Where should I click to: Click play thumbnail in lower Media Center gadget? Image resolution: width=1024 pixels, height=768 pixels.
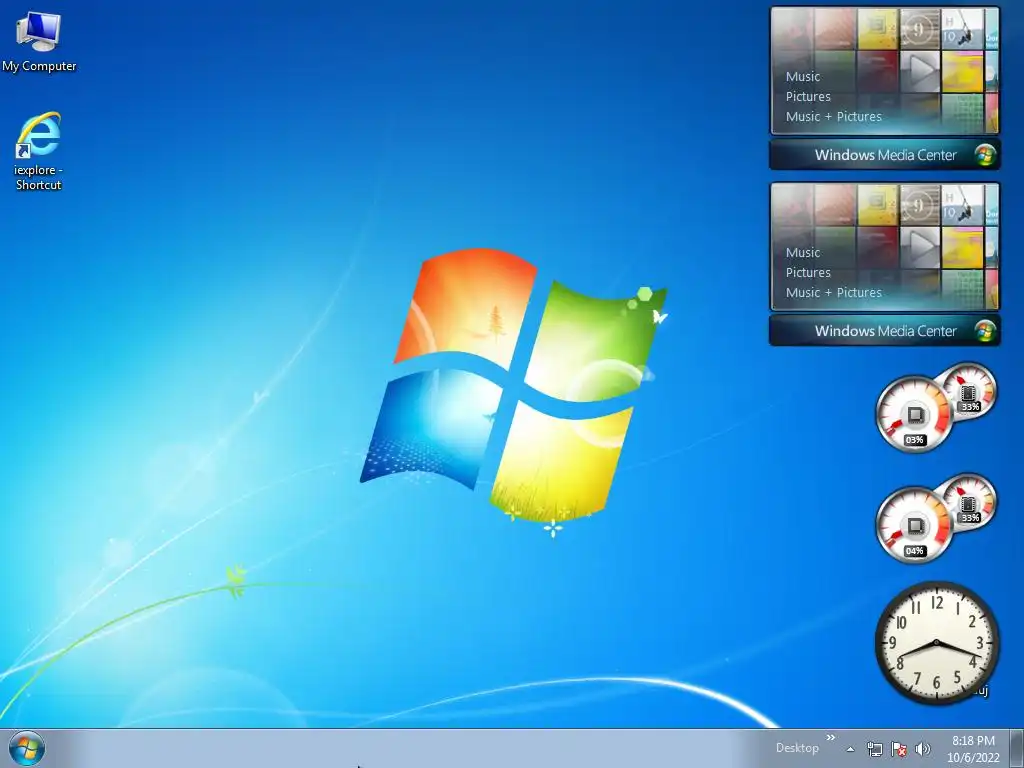pyautogui.click(x=920, y=248)
